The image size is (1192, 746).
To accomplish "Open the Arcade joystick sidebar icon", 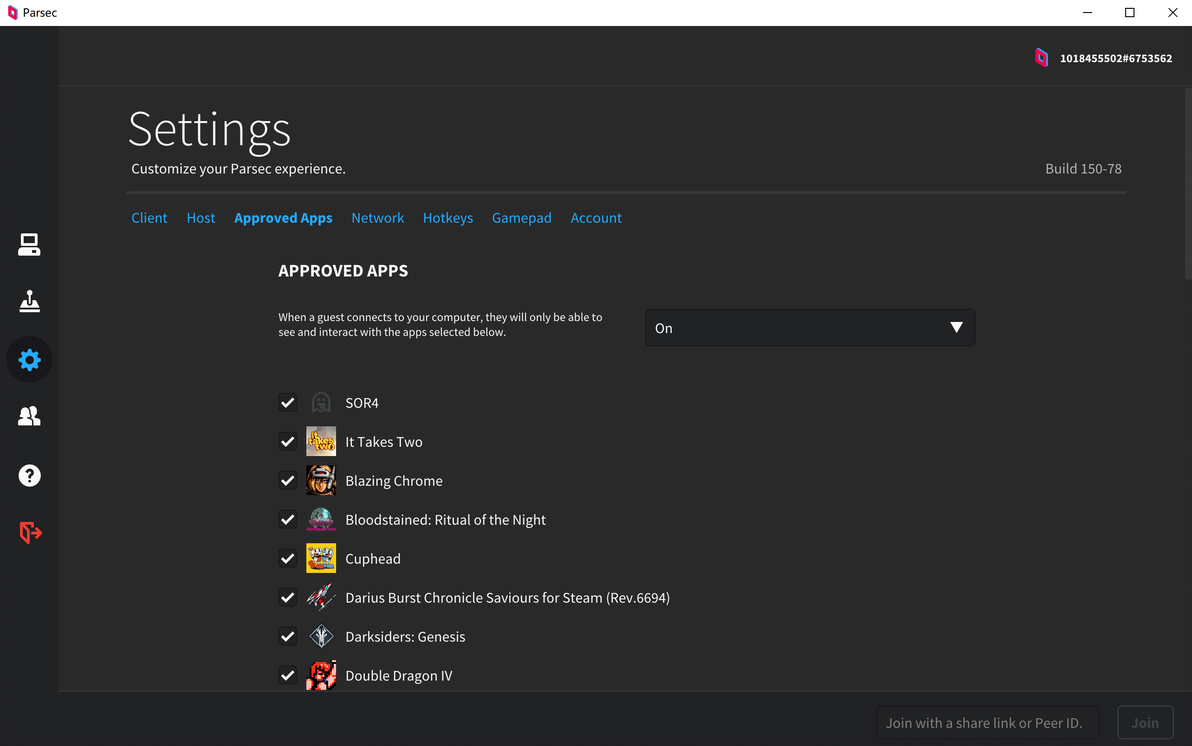I will [x=29, y=301].
